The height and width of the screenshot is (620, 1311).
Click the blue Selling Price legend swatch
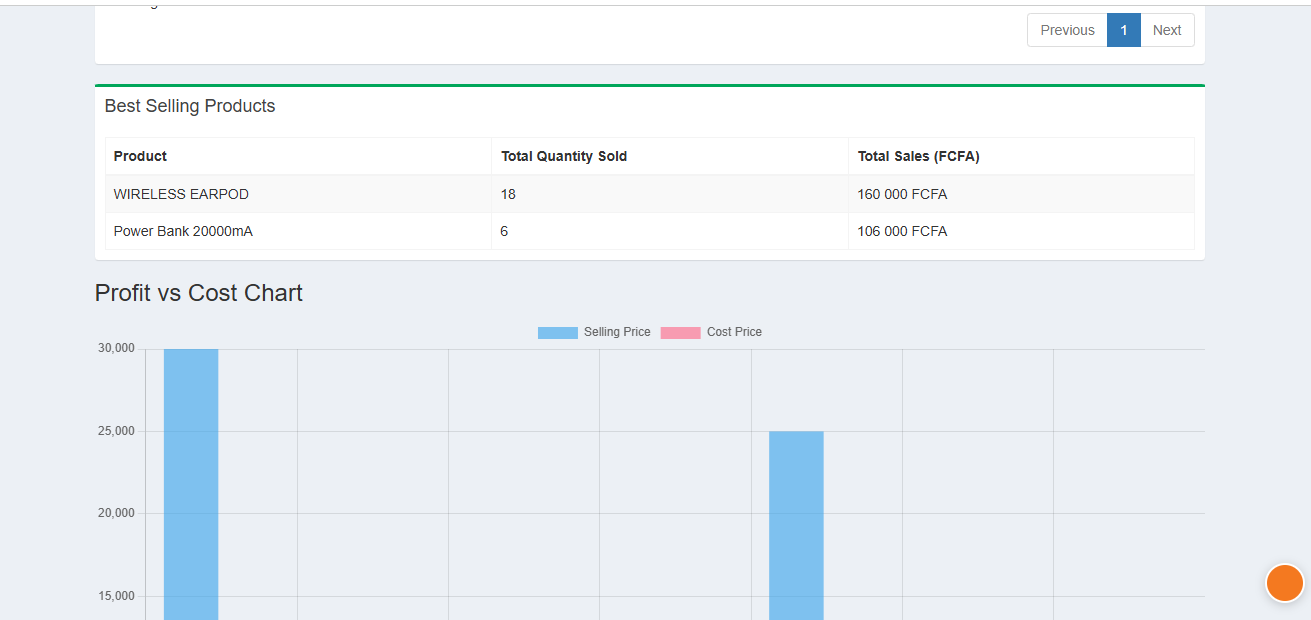(x=557, y=331)
